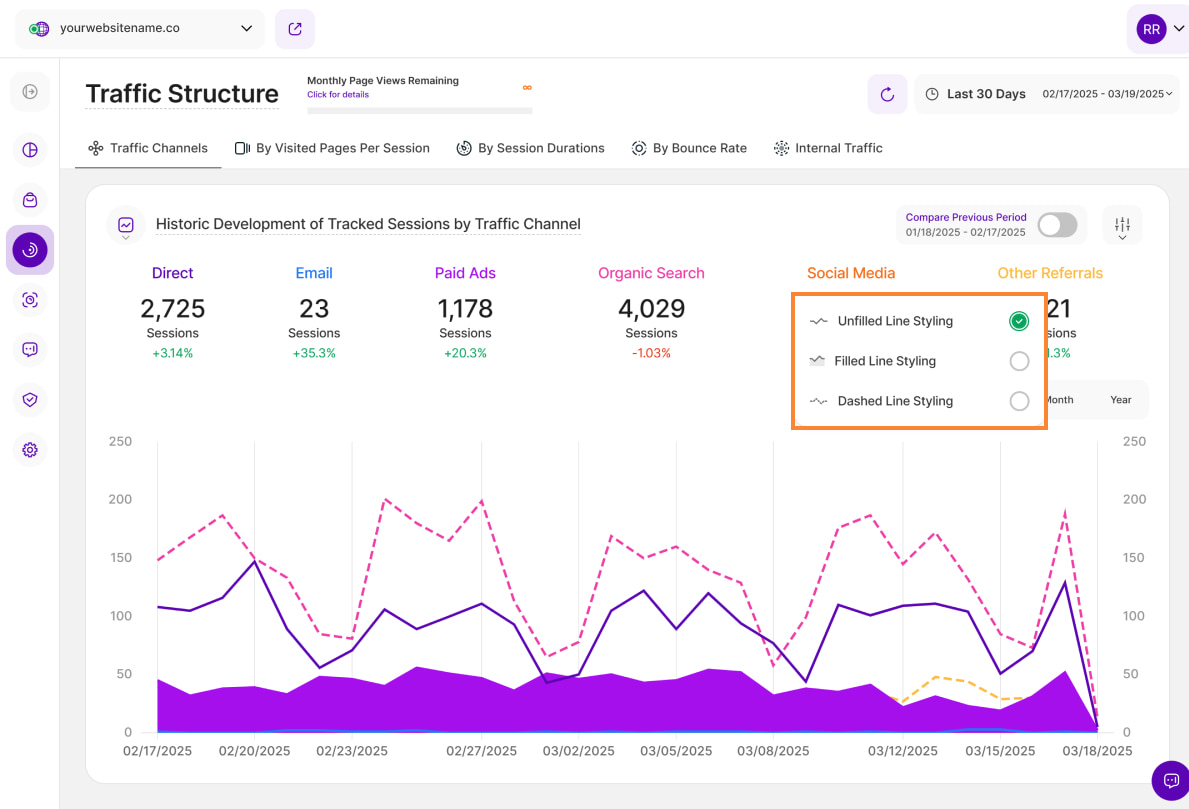Expand the RR user profile menu

[1158, 30]
